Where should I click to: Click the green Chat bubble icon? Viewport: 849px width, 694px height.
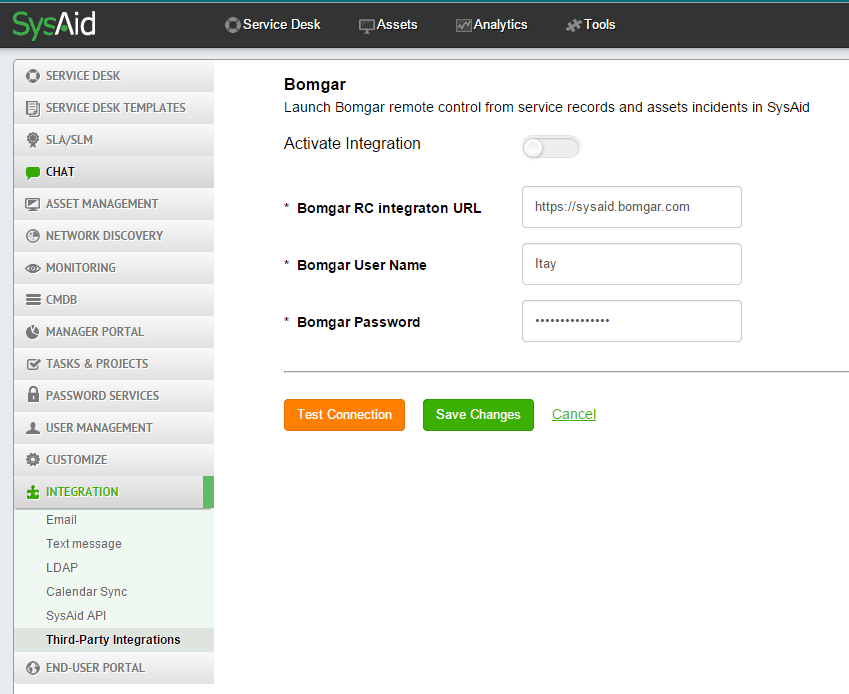33,173
